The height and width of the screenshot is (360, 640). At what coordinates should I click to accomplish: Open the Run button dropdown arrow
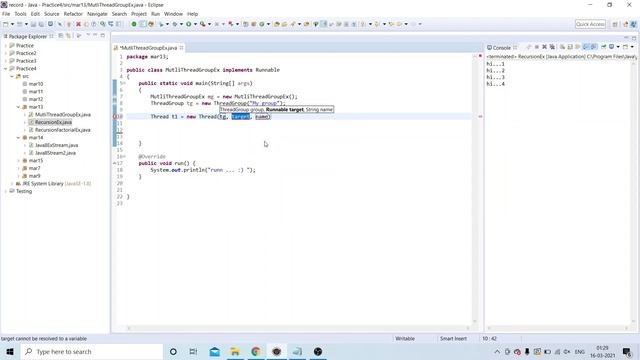click(195, 24)
